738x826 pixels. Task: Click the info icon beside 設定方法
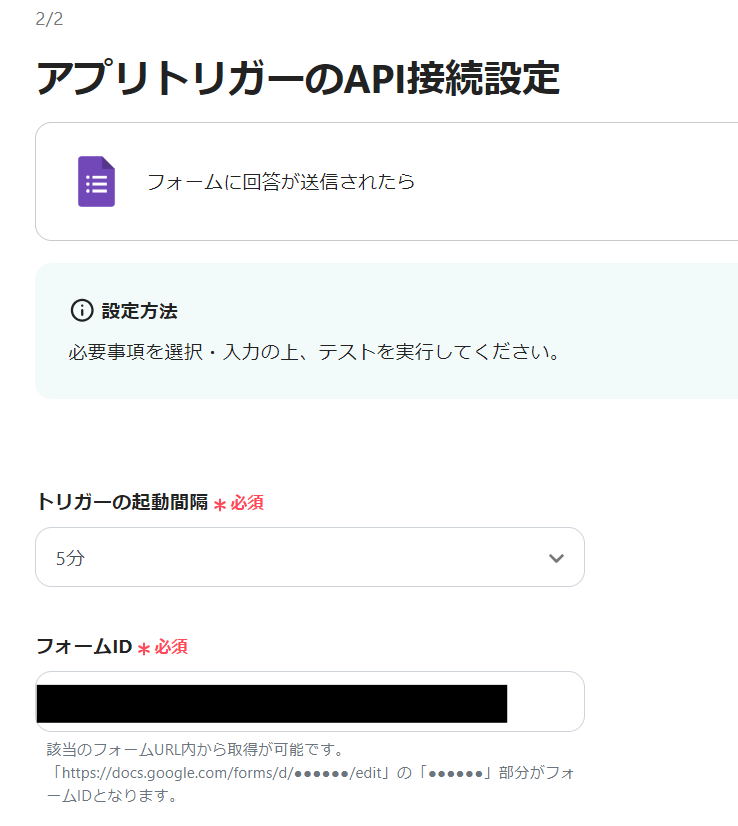tap(82, 311)
